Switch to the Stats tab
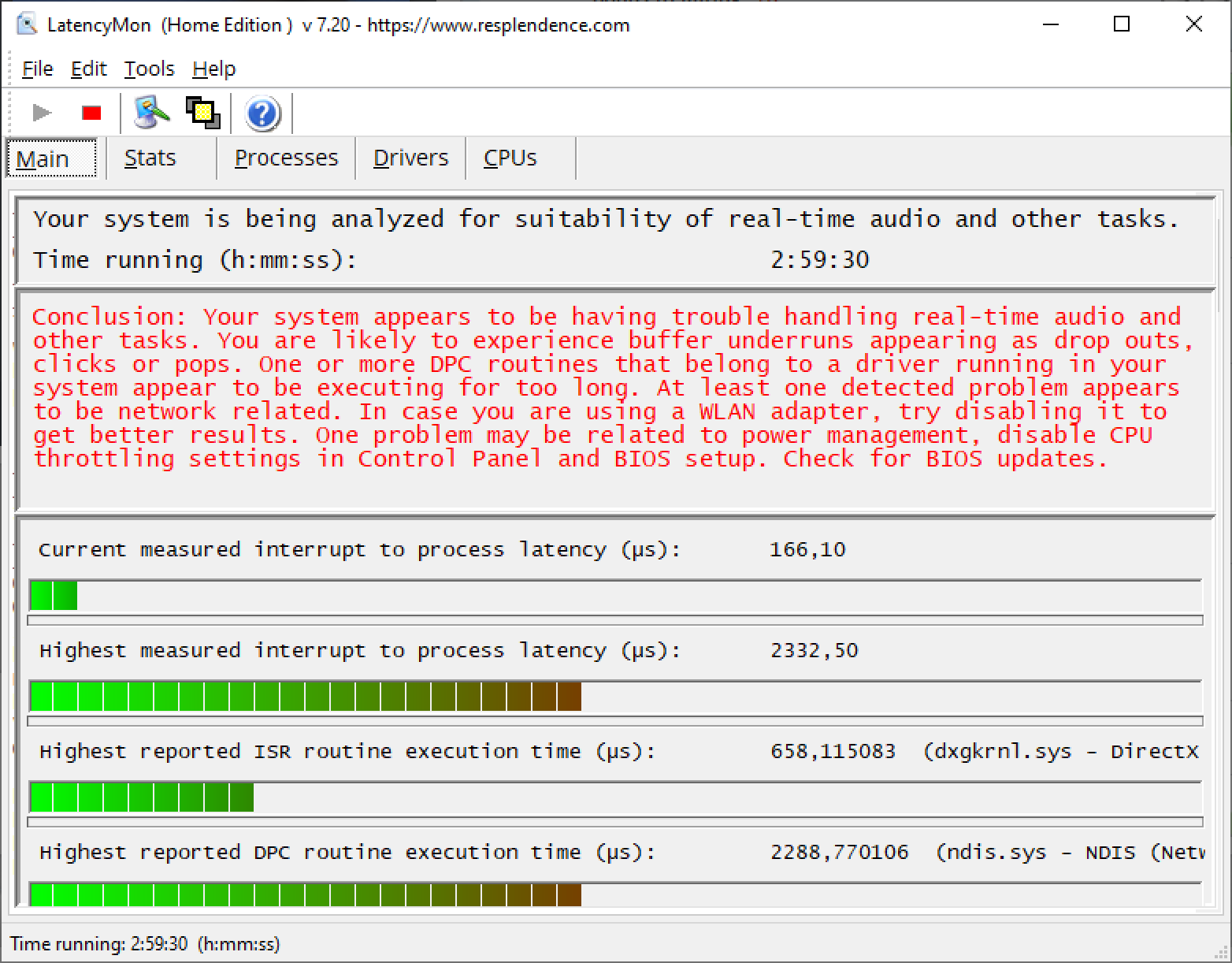This screenshot has width=1232, height=963. pyautogui.click(x=161, y=158)
